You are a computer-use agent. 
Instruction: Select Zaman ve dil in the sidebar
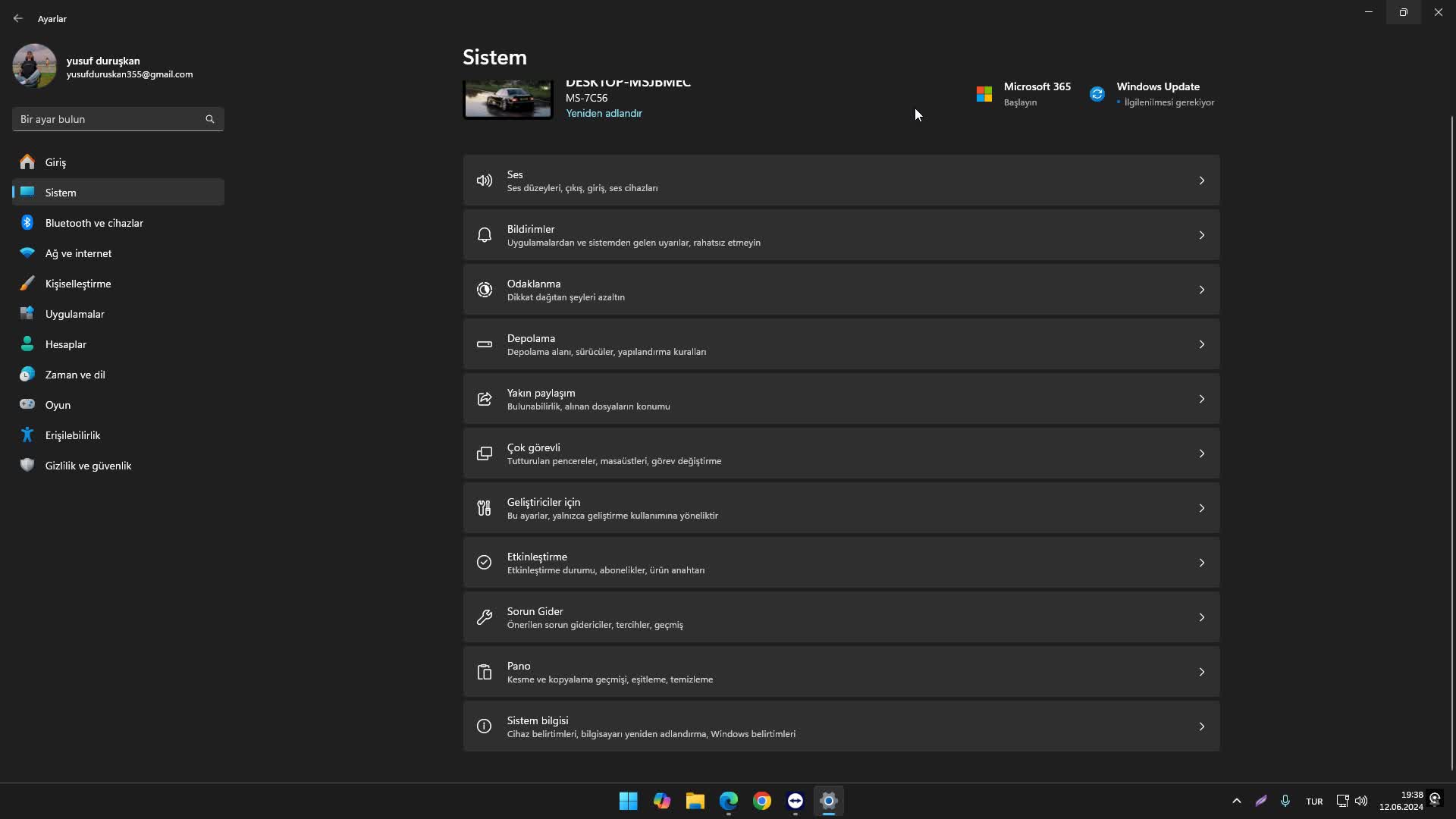click(x=75, y=374)
